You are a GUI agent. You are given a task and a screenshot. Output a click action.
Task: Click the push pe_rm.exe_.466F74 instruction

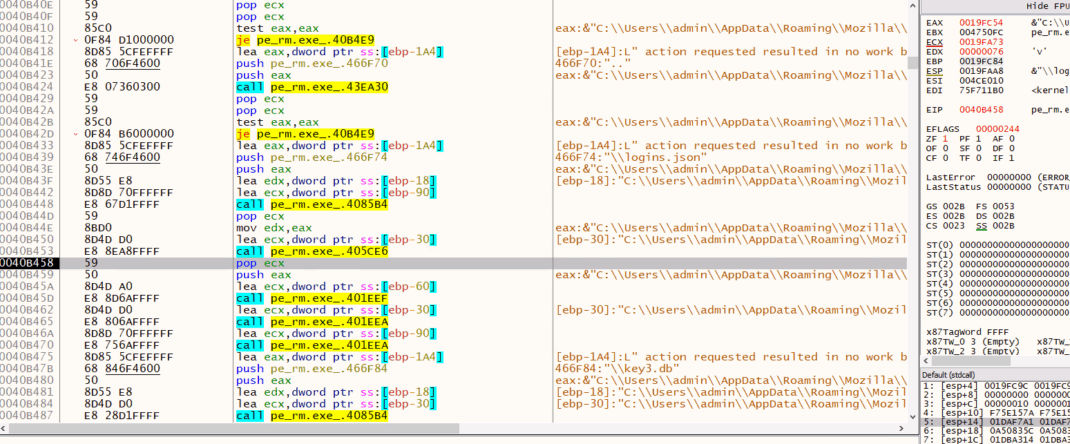coord(312,157)
